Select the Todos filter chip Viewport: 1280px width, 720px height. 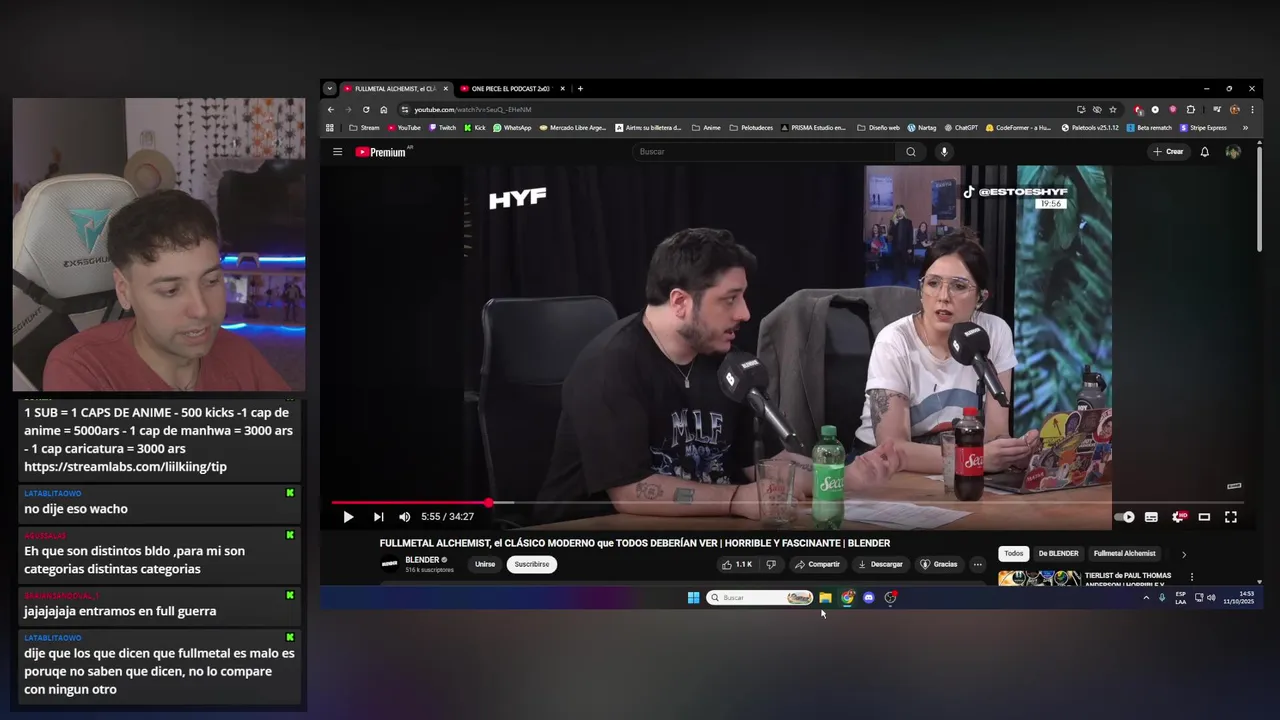click(1014, 553)
